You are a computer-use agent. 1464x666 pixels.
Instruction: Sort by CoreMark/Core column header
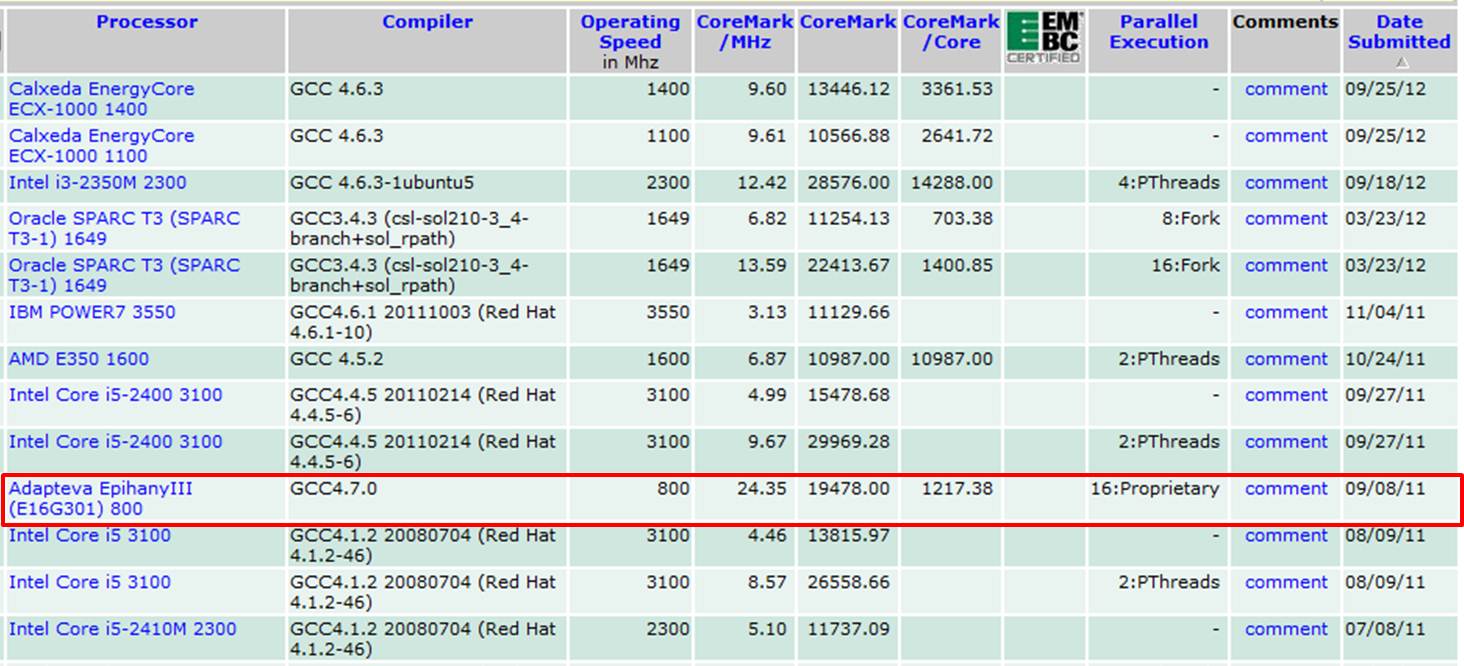point(950,32)
